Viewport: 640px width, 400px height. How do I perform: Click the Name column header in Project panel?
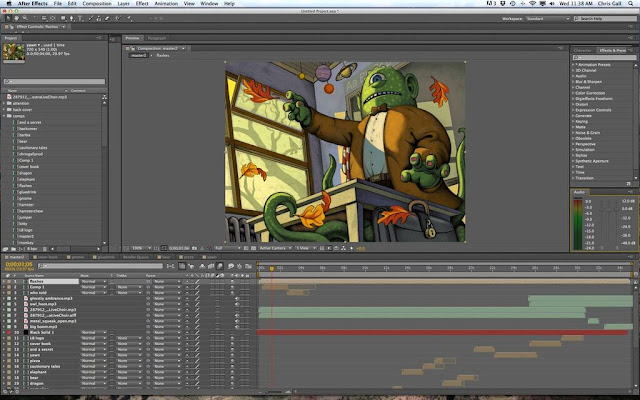coord(13,91)
